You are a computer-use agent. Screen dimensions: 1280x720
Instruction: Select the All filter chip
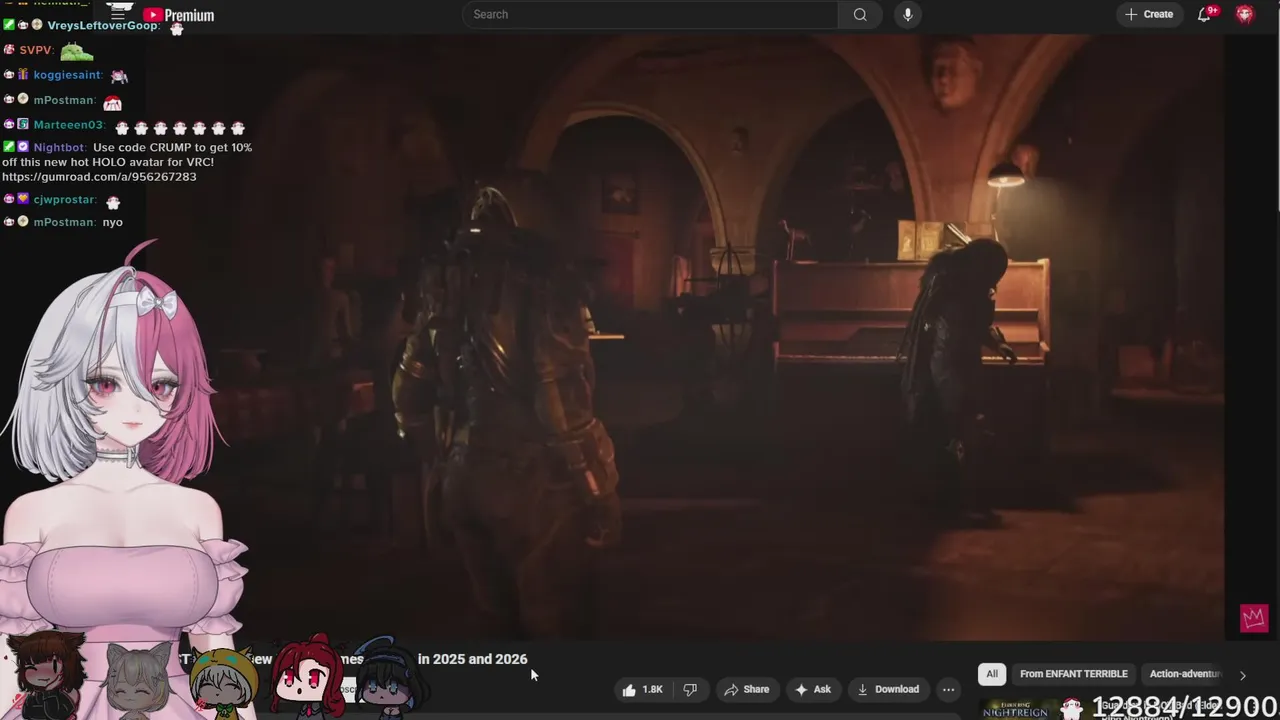992,674
